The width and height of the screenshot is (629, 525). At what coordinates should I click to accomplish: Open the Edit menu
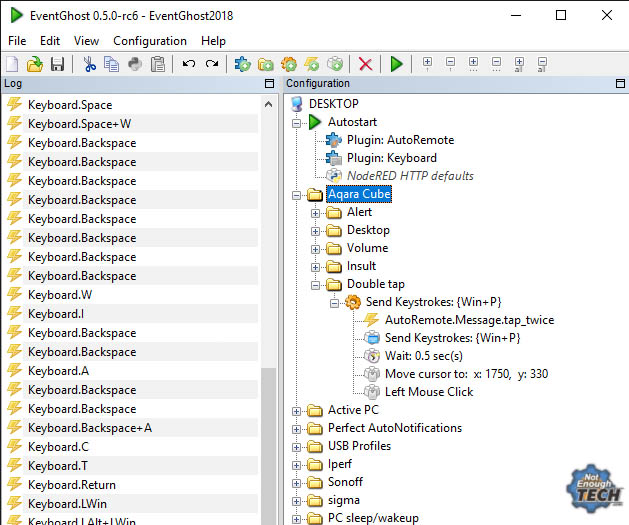(50, 41)
